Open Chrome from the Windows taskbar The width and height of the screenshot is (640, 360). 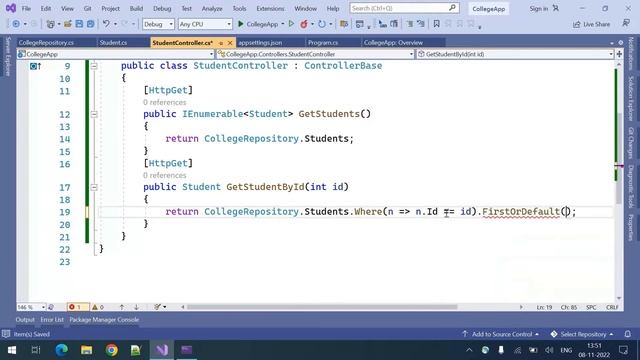(x=111, y=350)
